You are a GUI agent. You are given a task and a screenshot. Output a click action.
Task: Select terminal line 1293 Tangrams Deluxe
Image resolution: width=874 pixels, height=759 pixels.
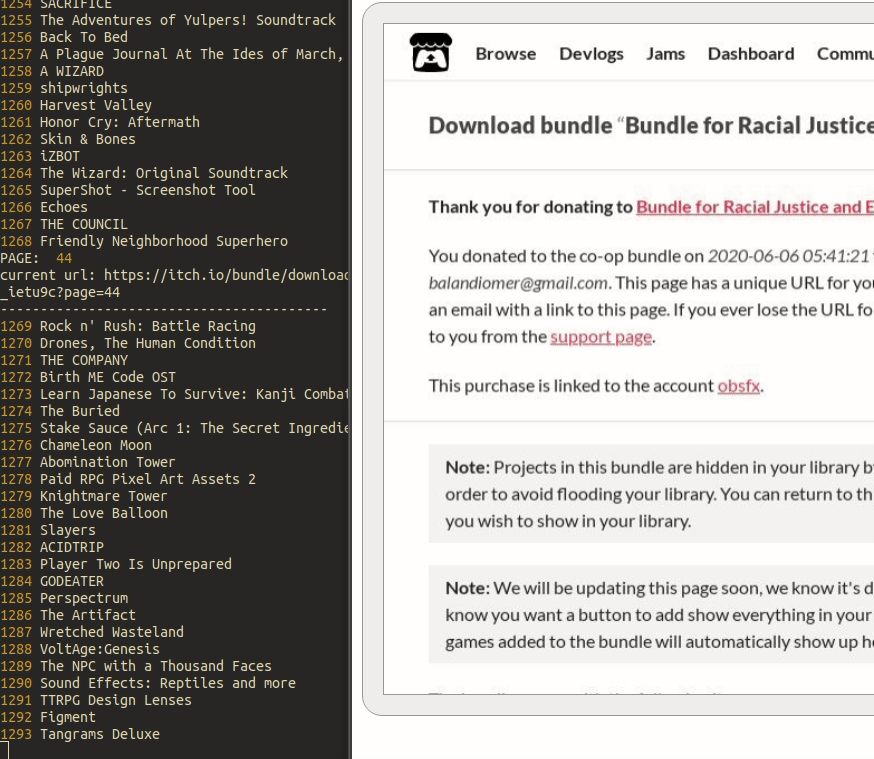click(80, 734)
